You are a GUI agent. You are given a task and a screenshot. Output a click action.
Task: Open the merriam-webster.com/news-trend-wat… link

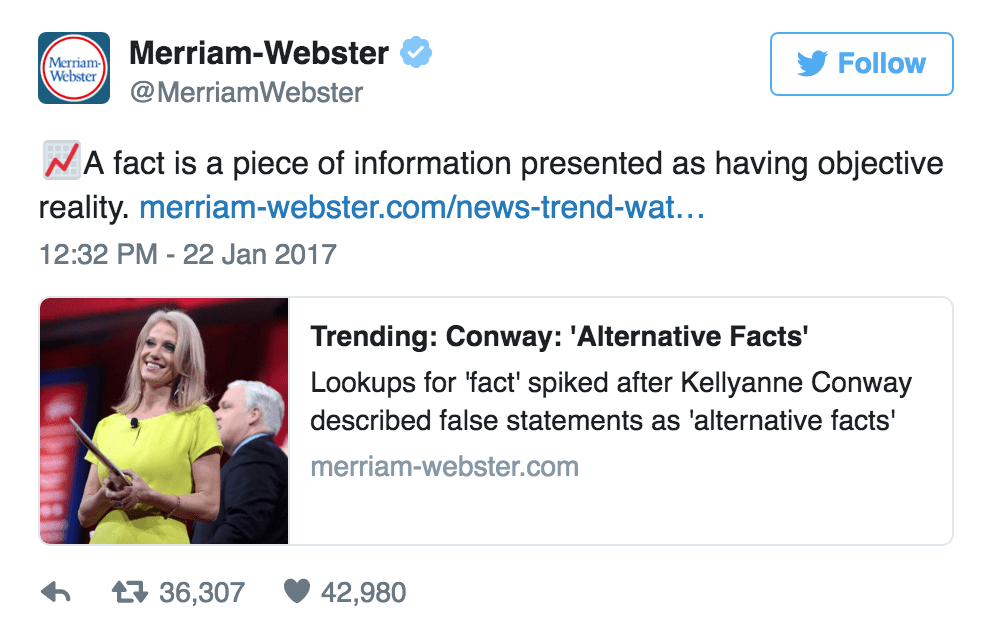422,207
